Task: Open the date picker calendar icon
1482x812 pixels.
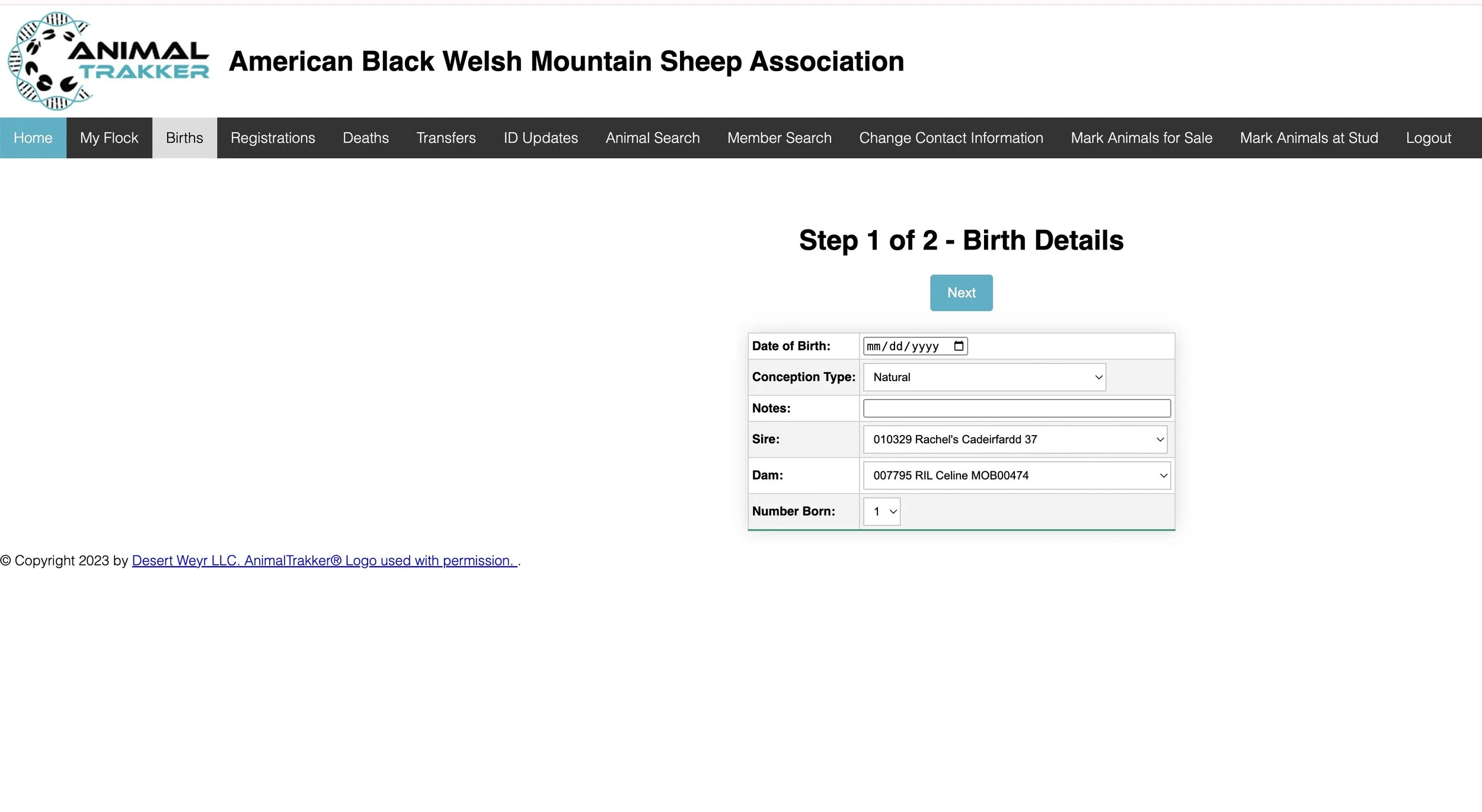Action: (959, 346)
